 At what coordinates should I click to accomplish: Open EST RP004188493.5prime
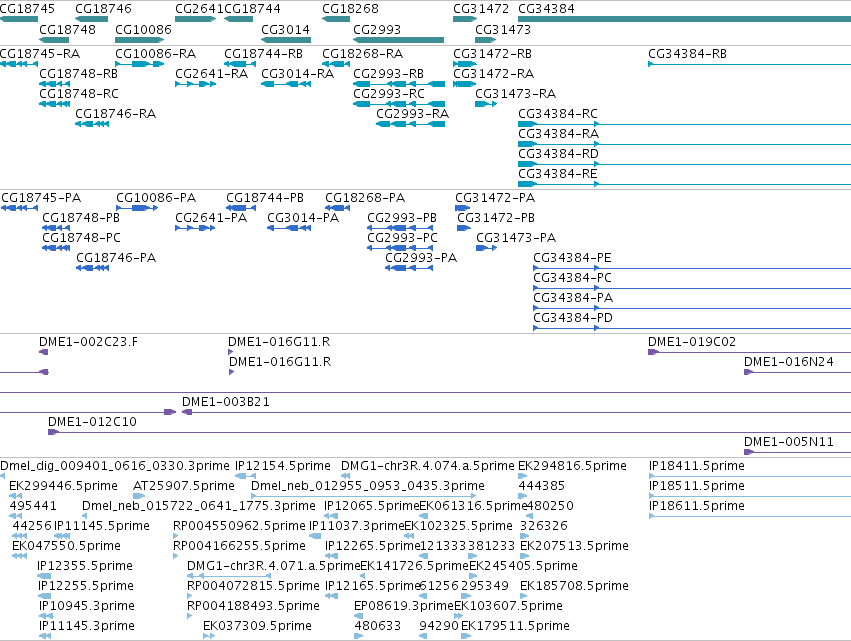[x=253, y=606]
